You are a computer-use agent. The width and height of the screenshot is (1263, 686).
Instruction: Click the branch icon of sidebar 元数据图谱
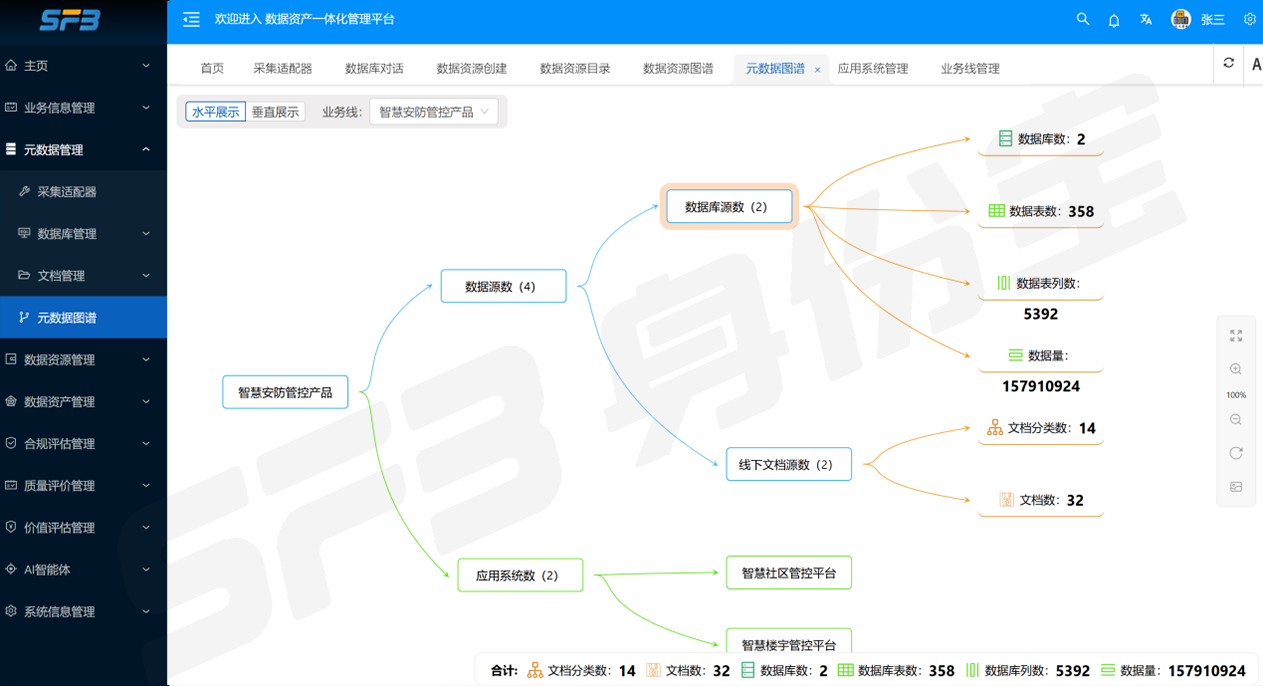click(x=25, y=317)
